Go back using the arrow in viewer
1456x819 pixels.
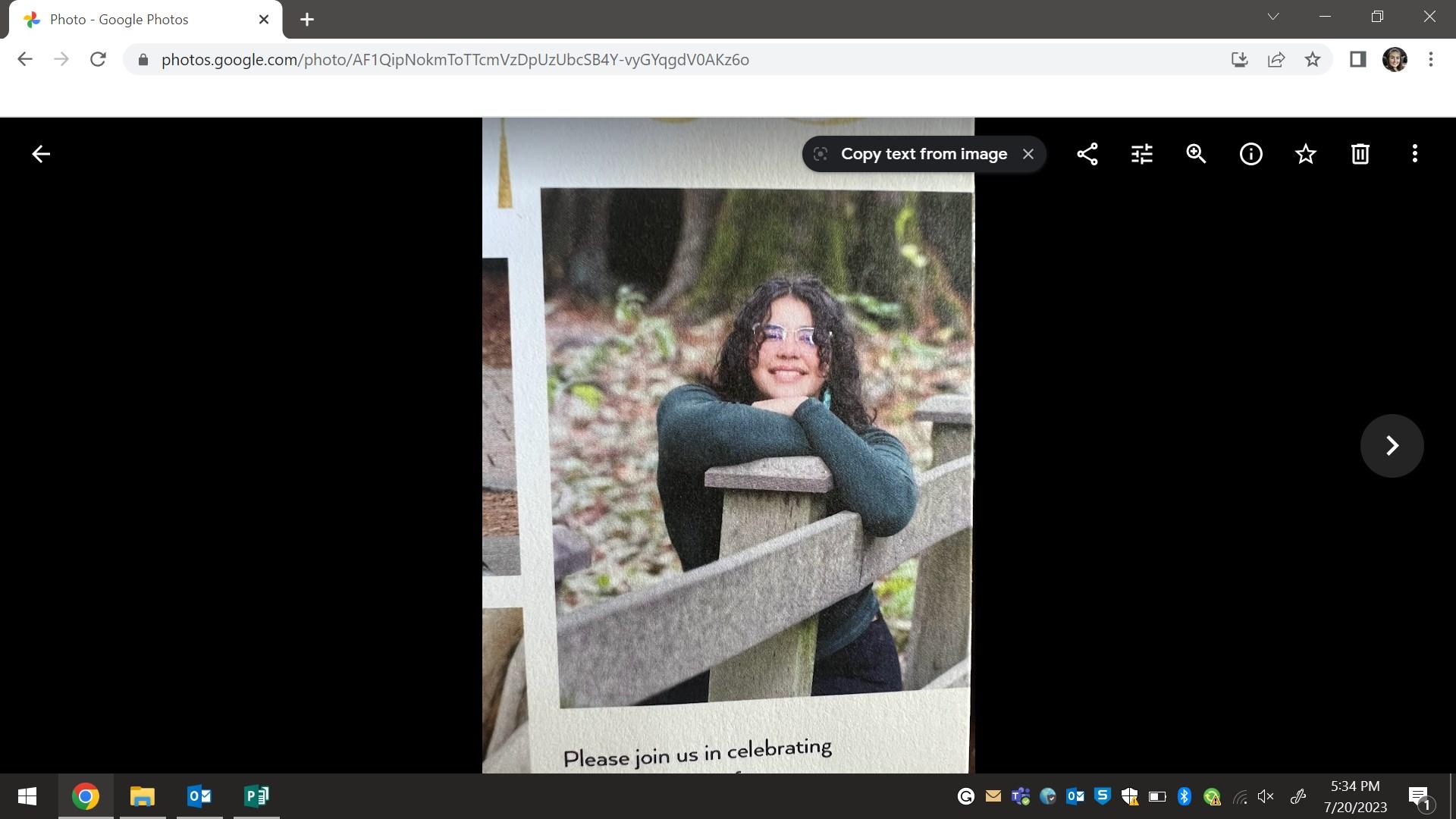41,154
